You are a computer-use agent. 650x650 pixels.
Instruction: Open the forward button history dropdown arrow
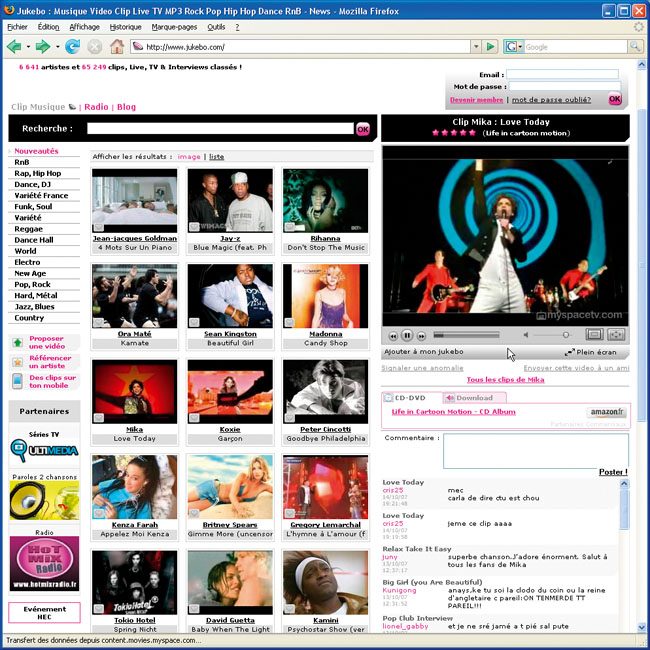coord(58,47)
